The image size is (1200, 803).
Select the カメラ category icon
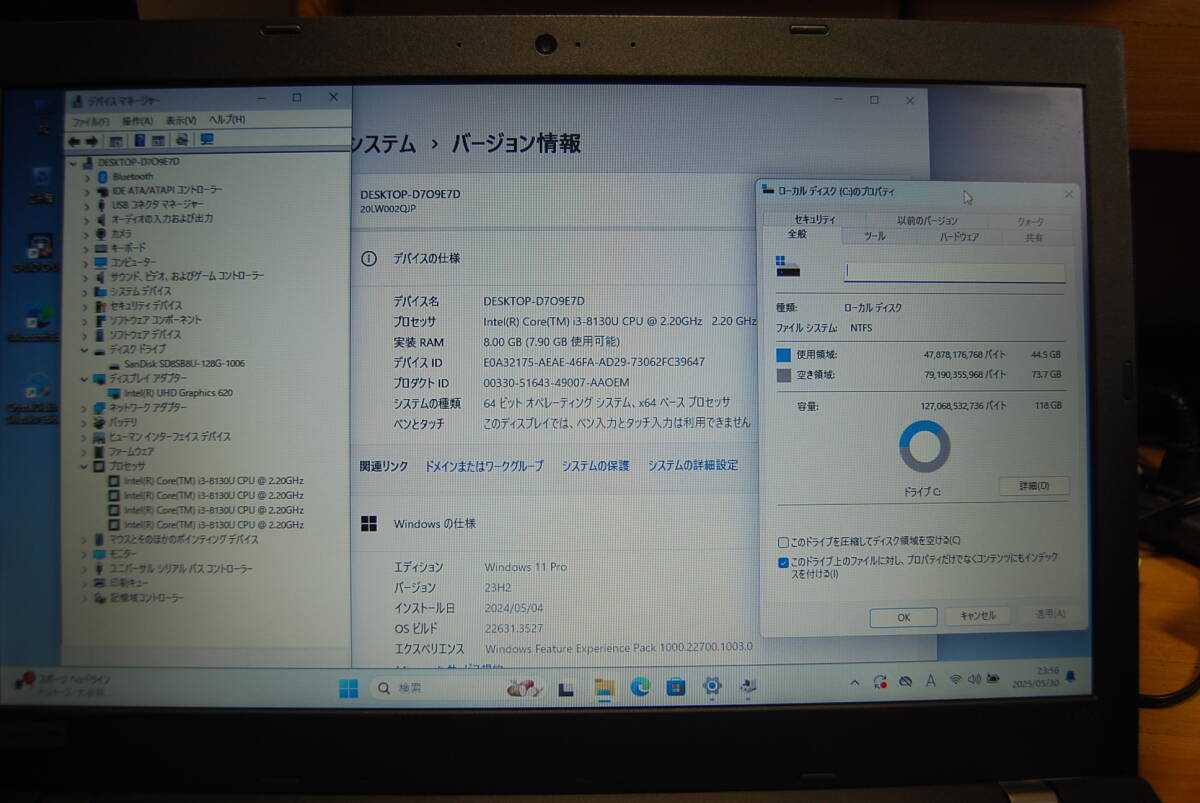[x=100, y=233]
